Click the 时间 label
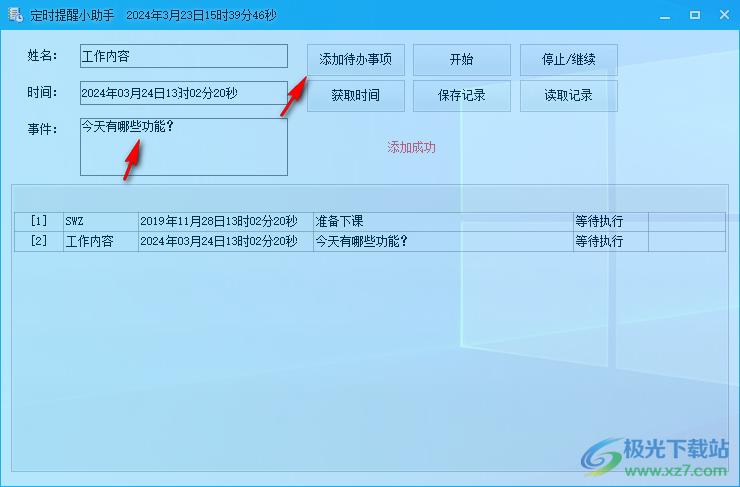Image resolution: width=740 pixels, height=487 pixels. pos(42,92)
